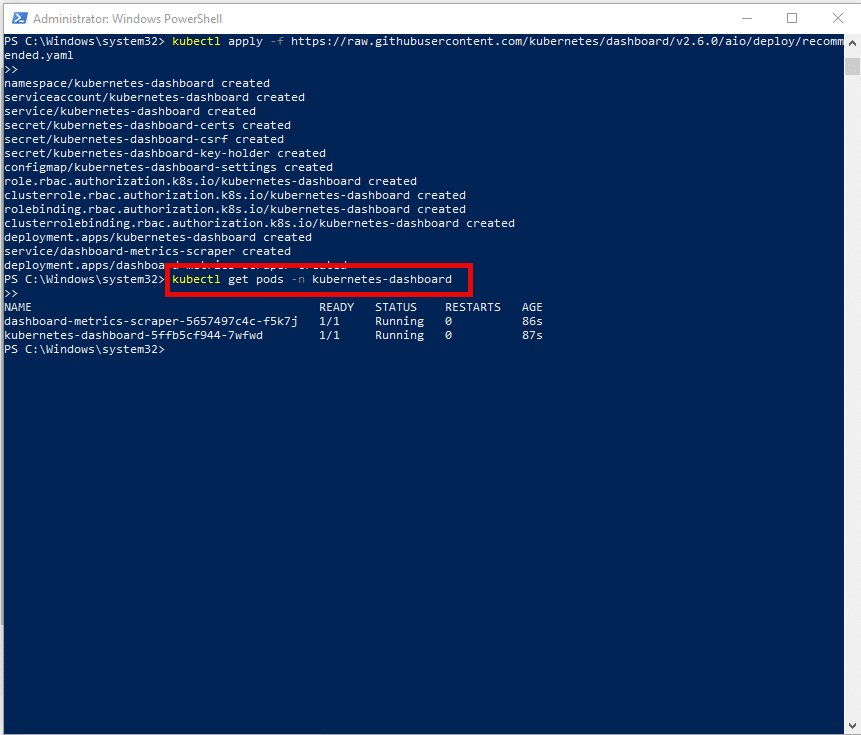The image size is (861, 735).
Task: Click the kubernetes-dashboard-5ffb5cf944-7wfwd pod name
Action: pos(133,336)
